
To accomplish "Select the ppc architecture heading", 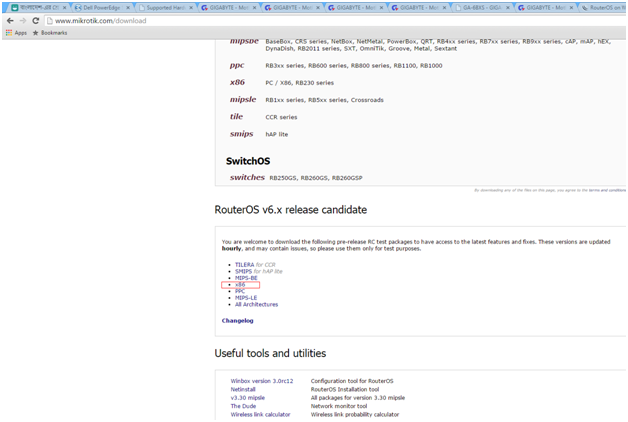I will [x=237, y=65].
